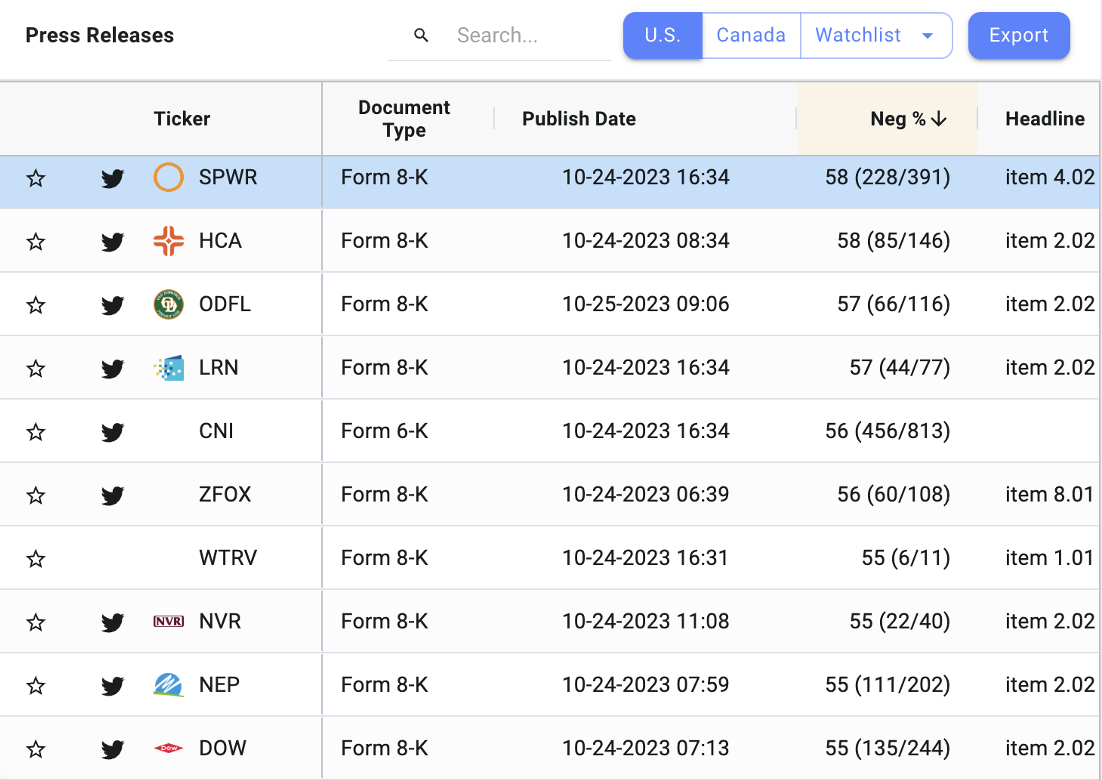Click the magnifying glass search icon
Viewport: 1102px width, 780px height.
(x=421, y=36)
